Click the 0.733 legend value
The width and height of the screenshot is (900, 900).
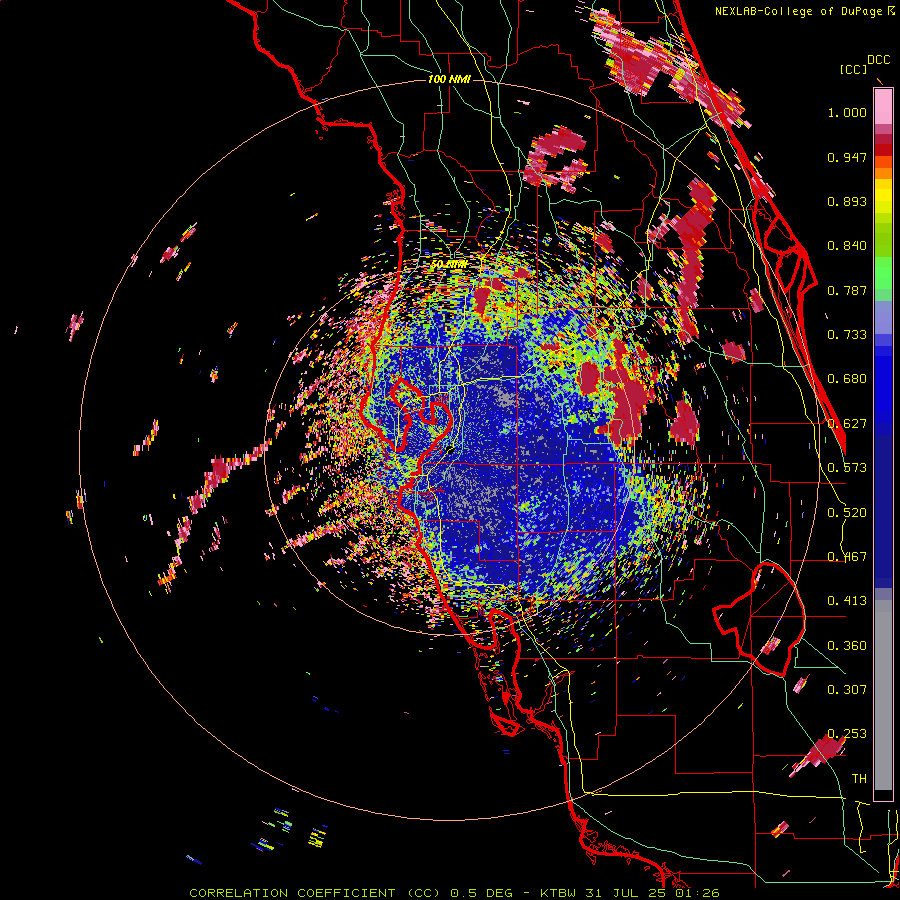[847, 335]
